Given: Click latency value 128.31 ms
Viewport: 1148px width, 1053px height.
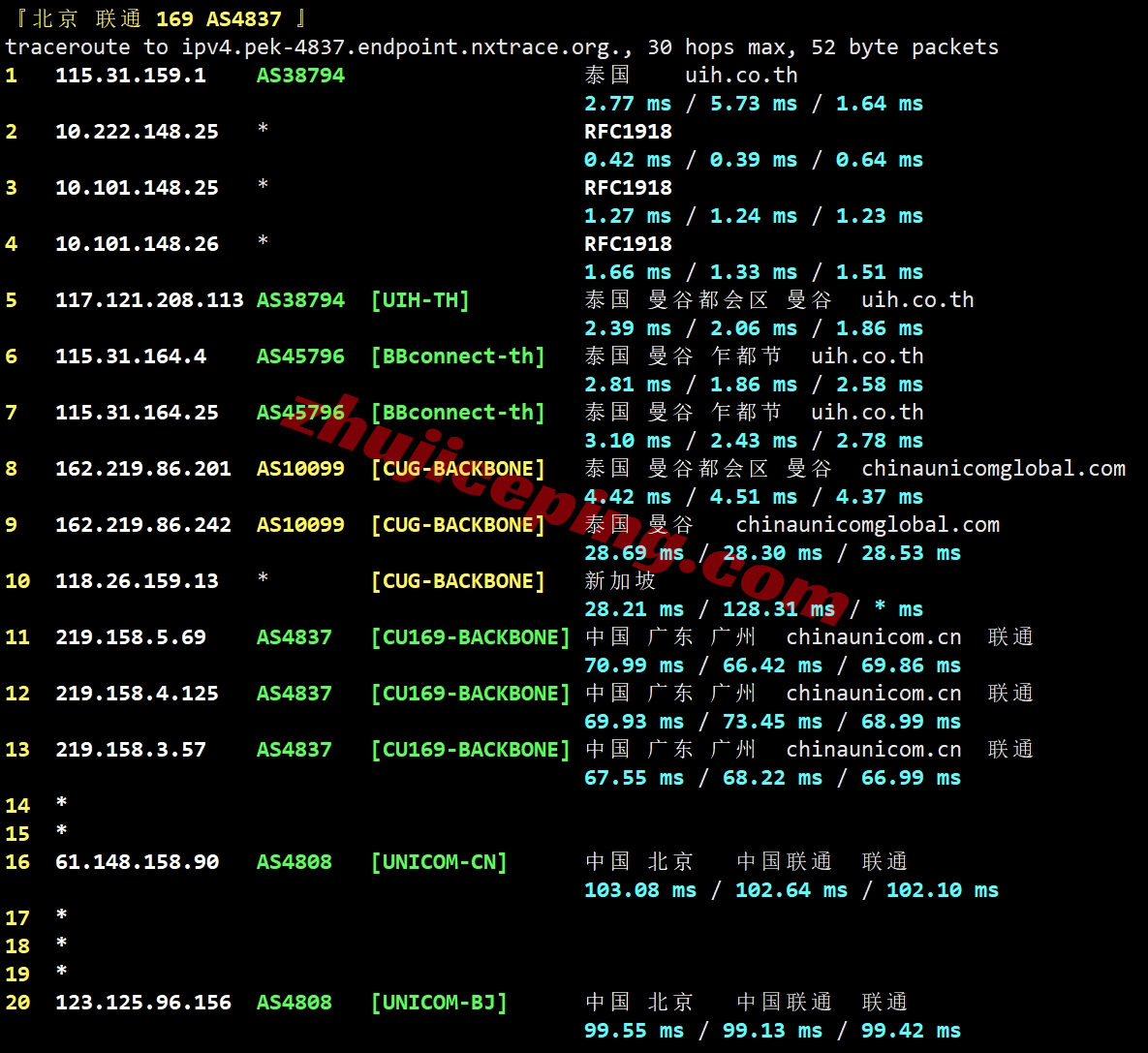Looking at the screenshot, I should [779, 609].
